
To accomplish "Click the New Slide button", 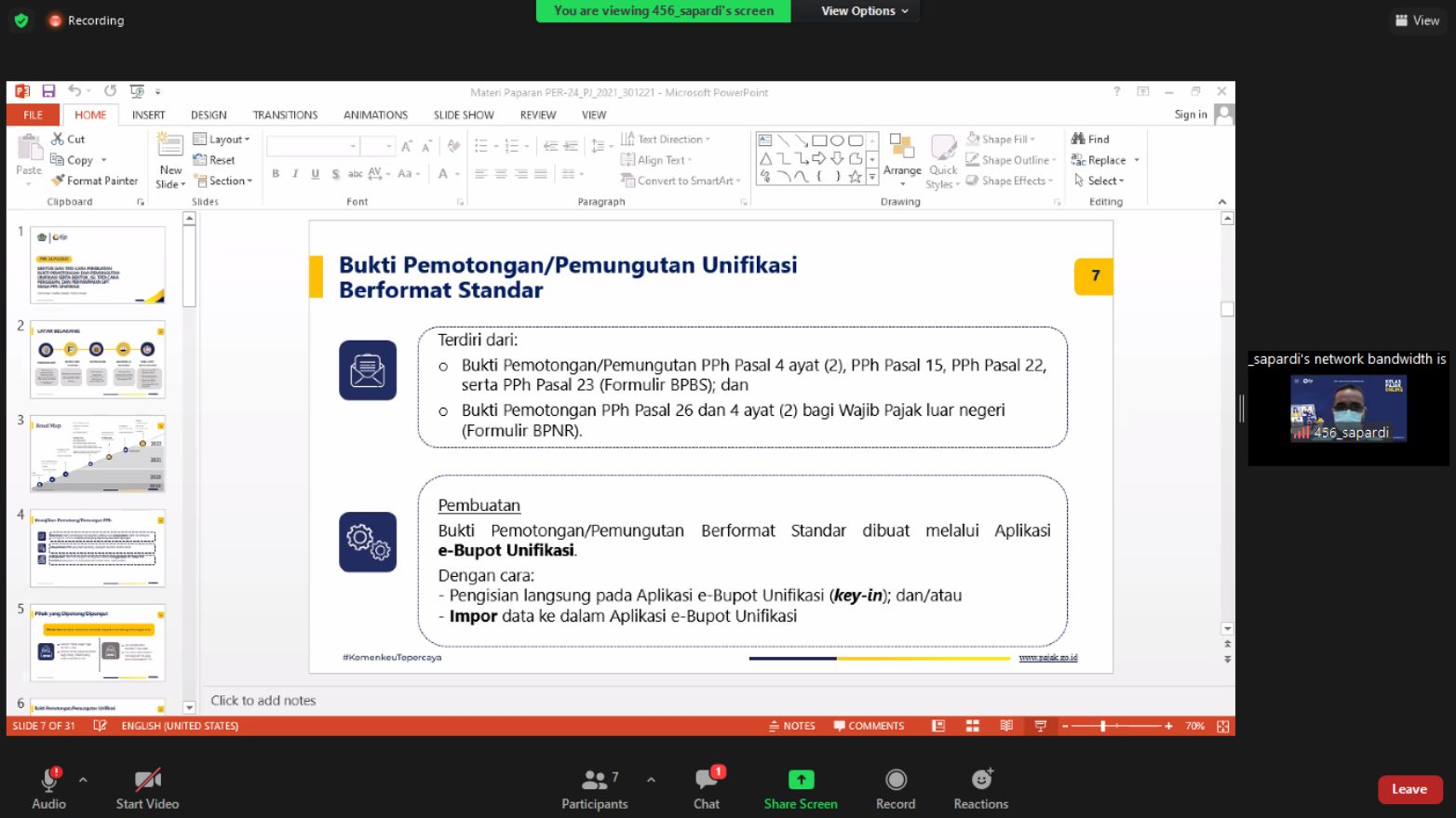I will (x=170, y=160).
